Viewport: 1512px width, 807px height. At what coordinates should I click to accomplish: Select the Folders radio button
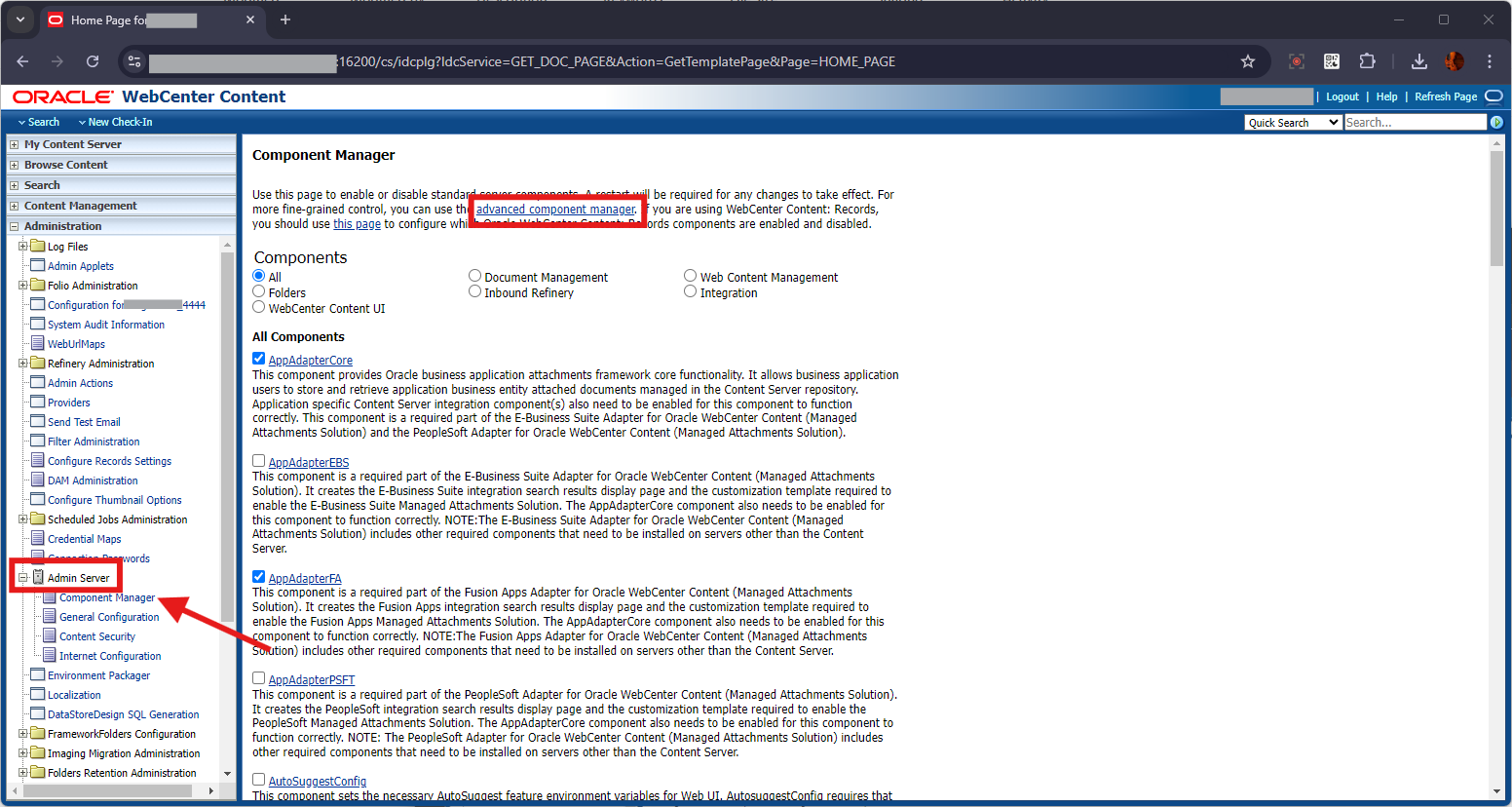click(259, 291)
